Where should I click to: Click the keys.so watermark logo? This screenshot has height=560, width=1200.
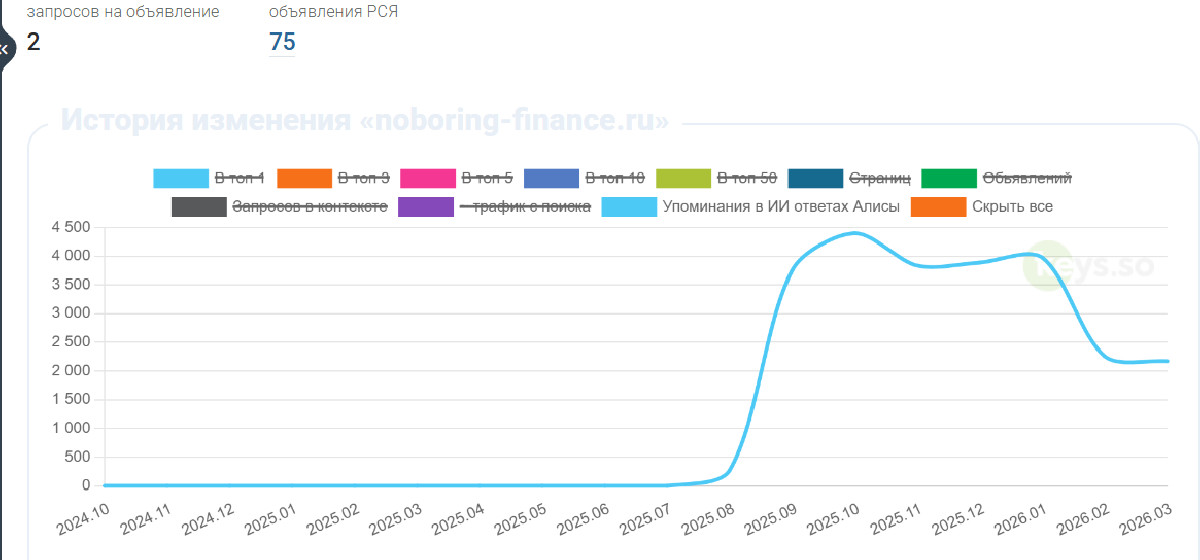click(1088, 266)
